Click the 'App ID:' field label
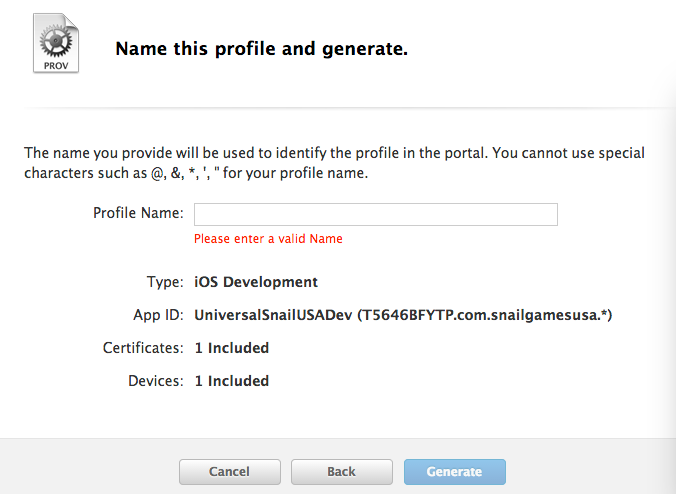Image resolution: width=676 pixels, height=494 pixels. click(x=158, y=315)
